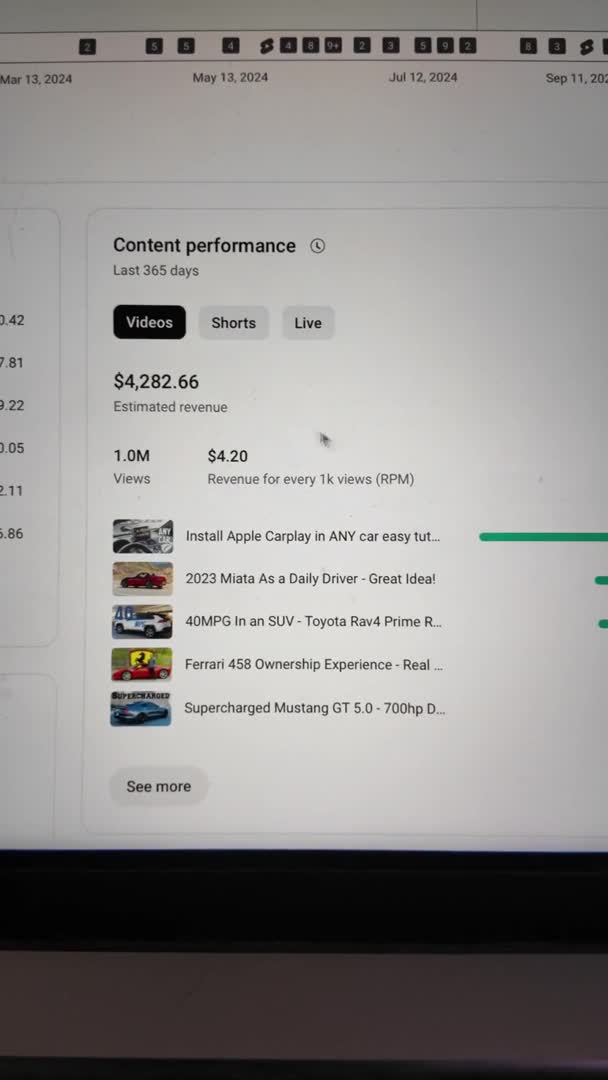Switch to the Live tab

[307, 322]
